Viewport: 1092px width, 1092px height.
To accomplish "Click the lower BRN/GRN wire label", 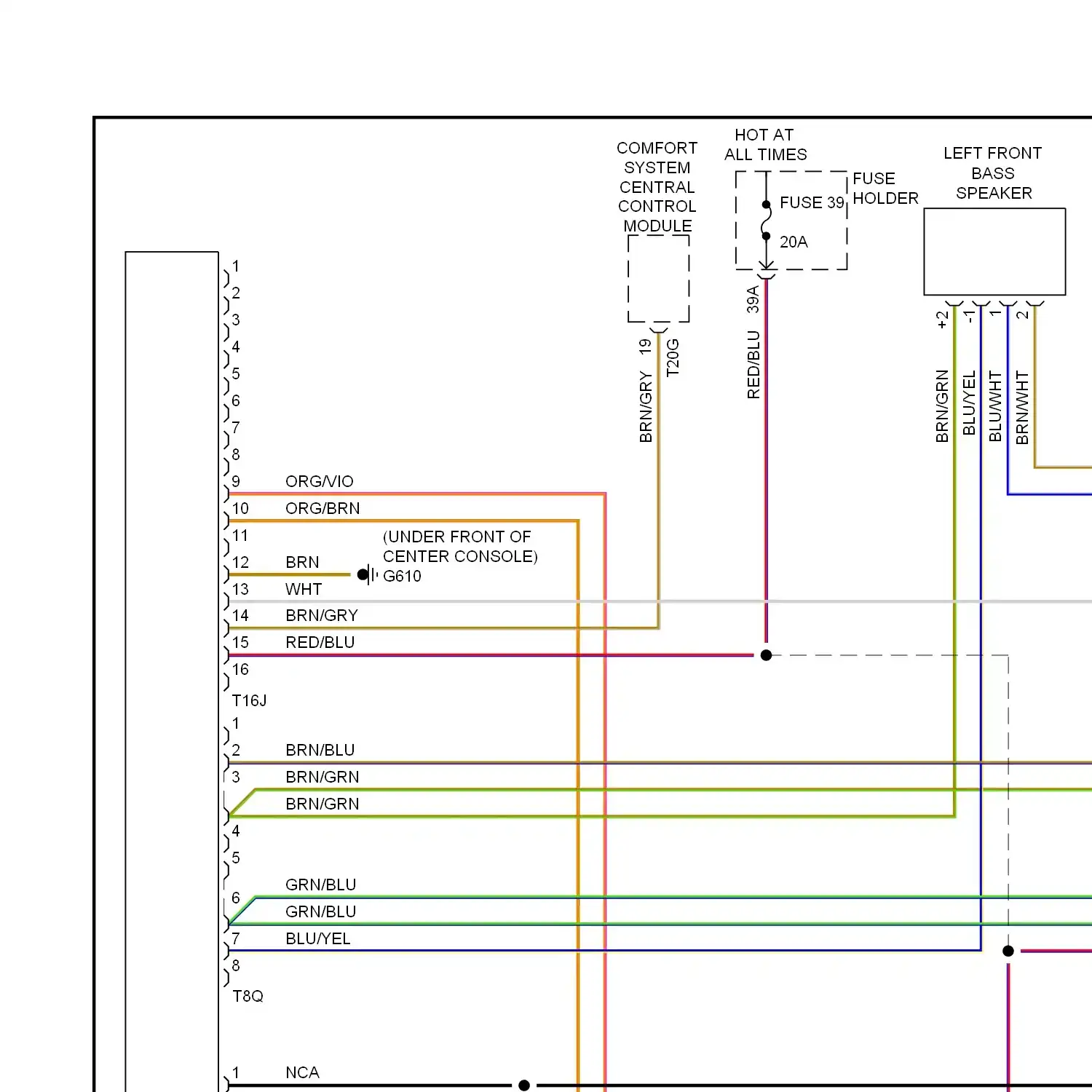I will tap(323, 804).
